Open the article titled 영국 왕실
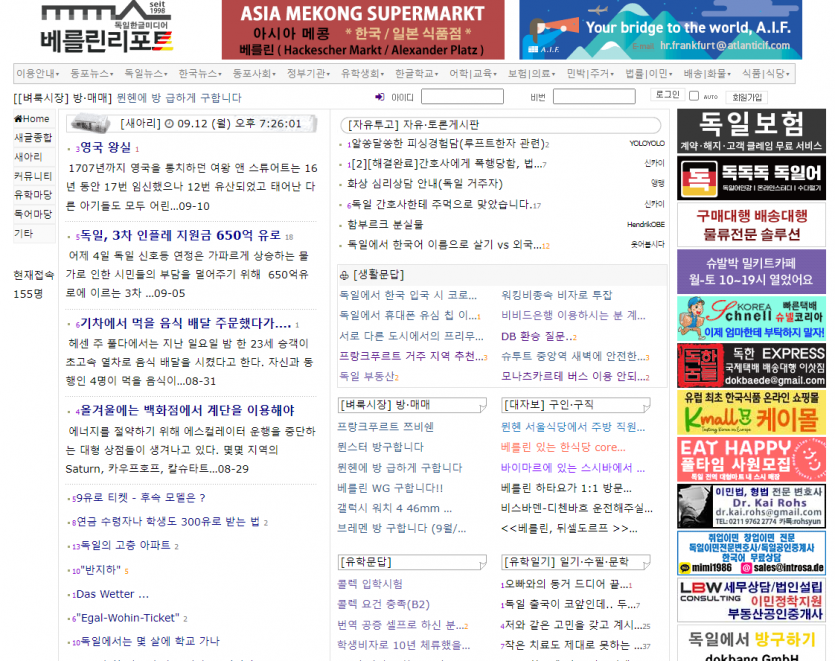The image size is (835, 661). click(105, 147)
